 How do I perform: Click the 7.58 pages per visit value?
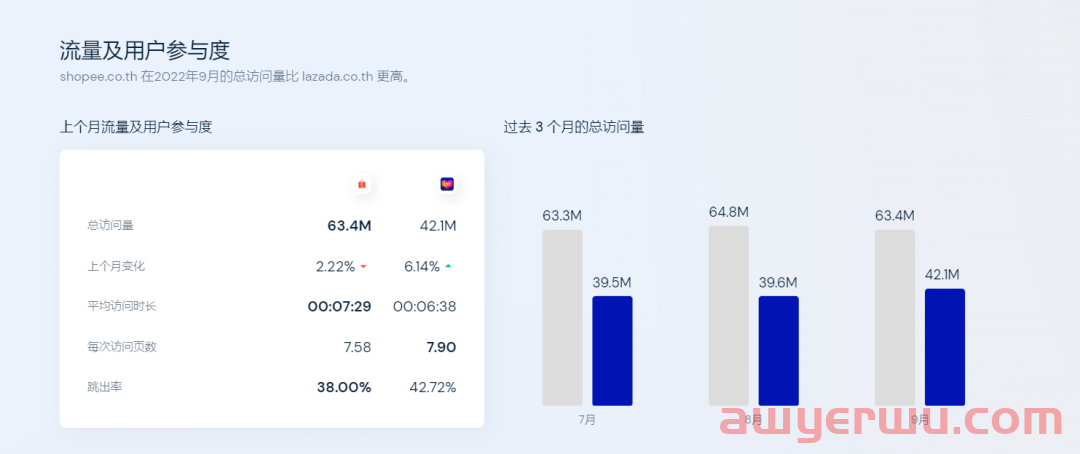click(x=357, y=347)
